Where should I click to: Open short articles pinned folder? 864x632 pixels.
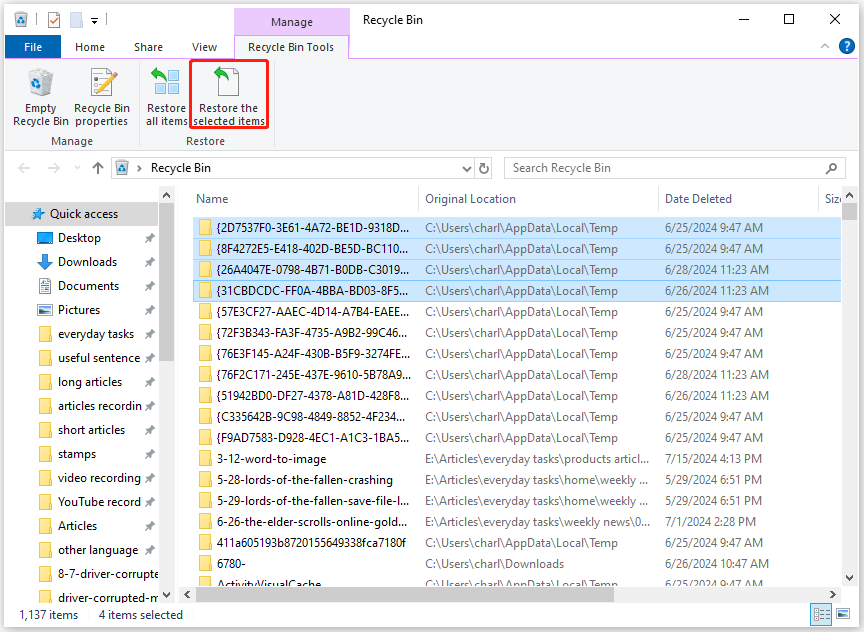point(91,430)
